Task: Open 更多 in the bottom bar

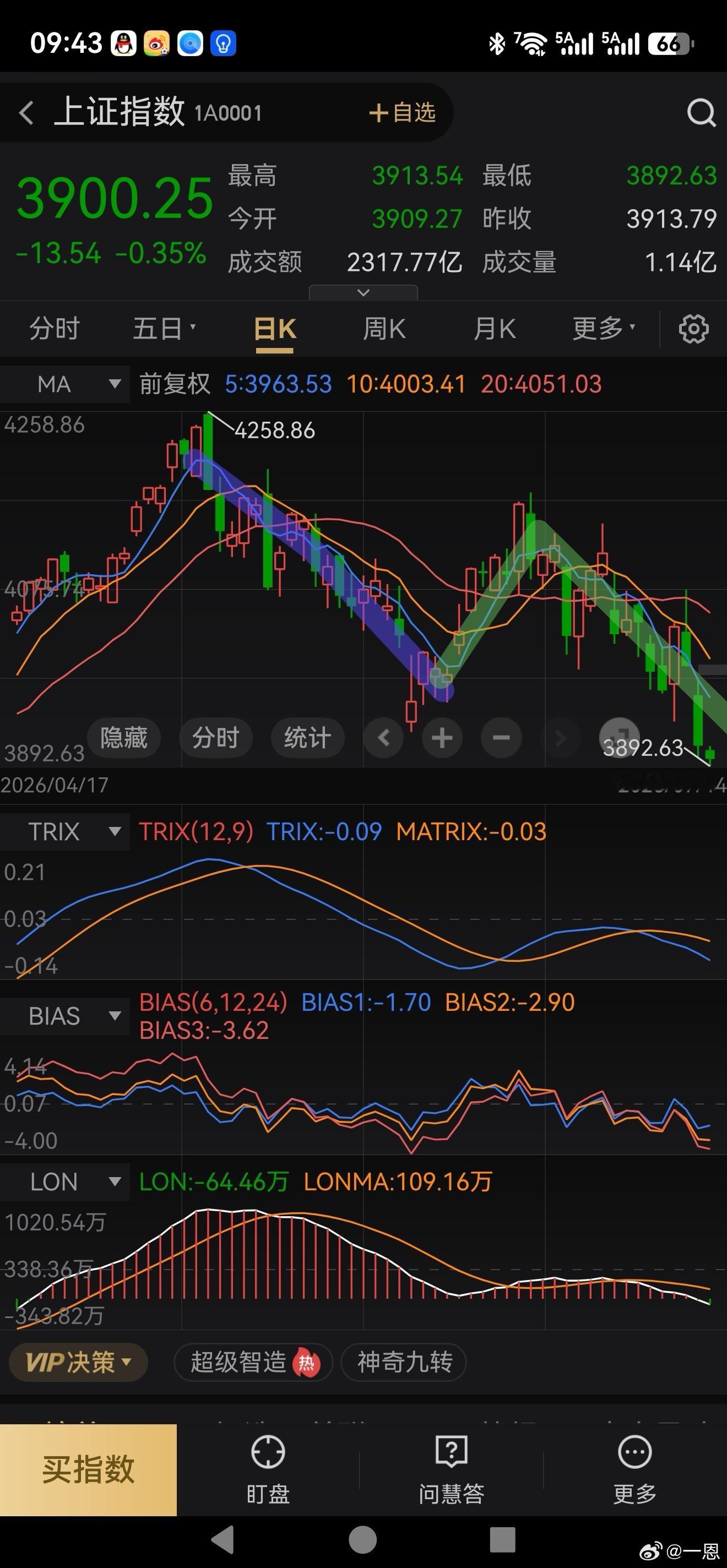Action: (635, 1471)
